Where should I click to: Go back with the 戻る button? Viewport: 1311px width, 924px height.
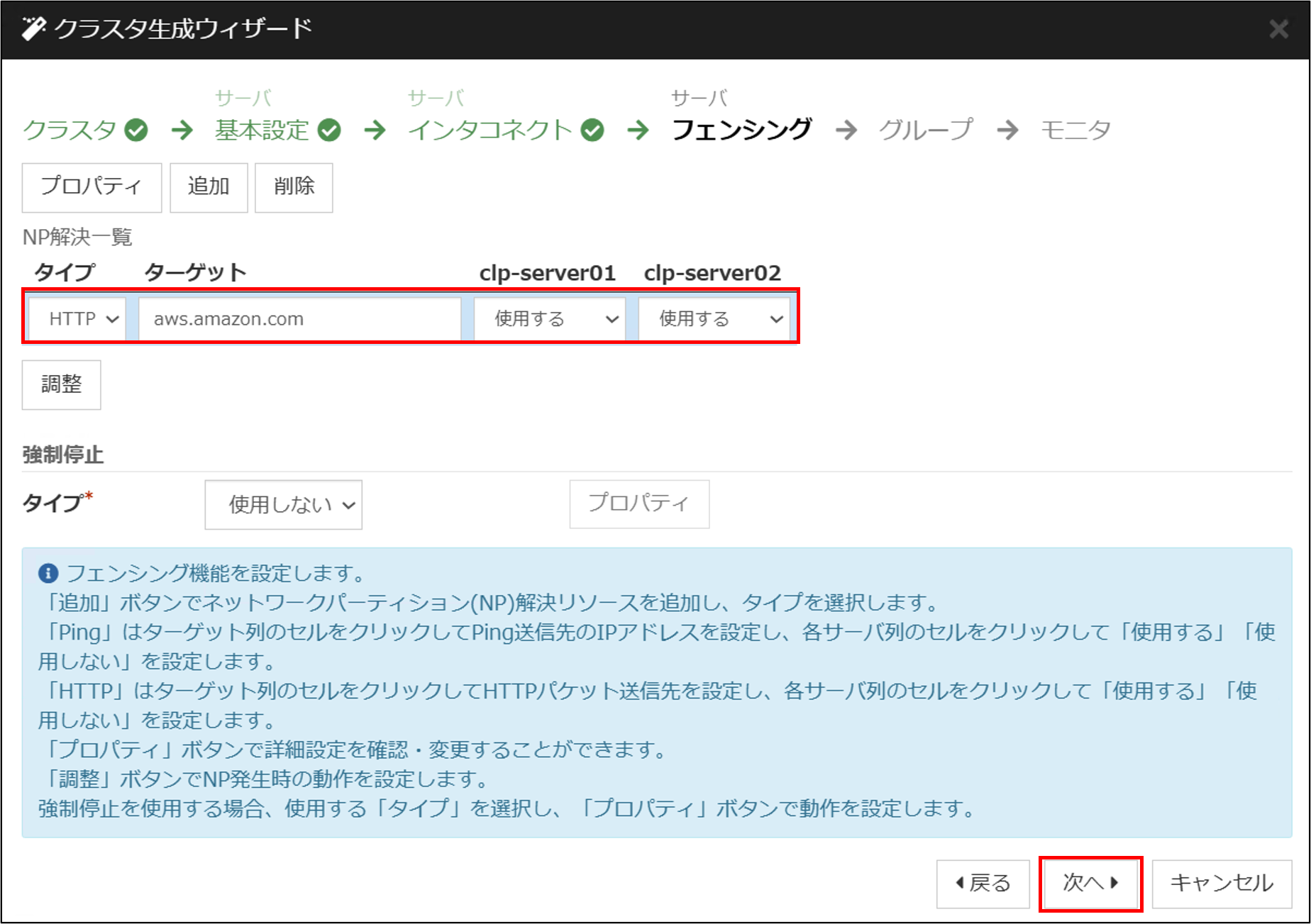coord(983,883)
